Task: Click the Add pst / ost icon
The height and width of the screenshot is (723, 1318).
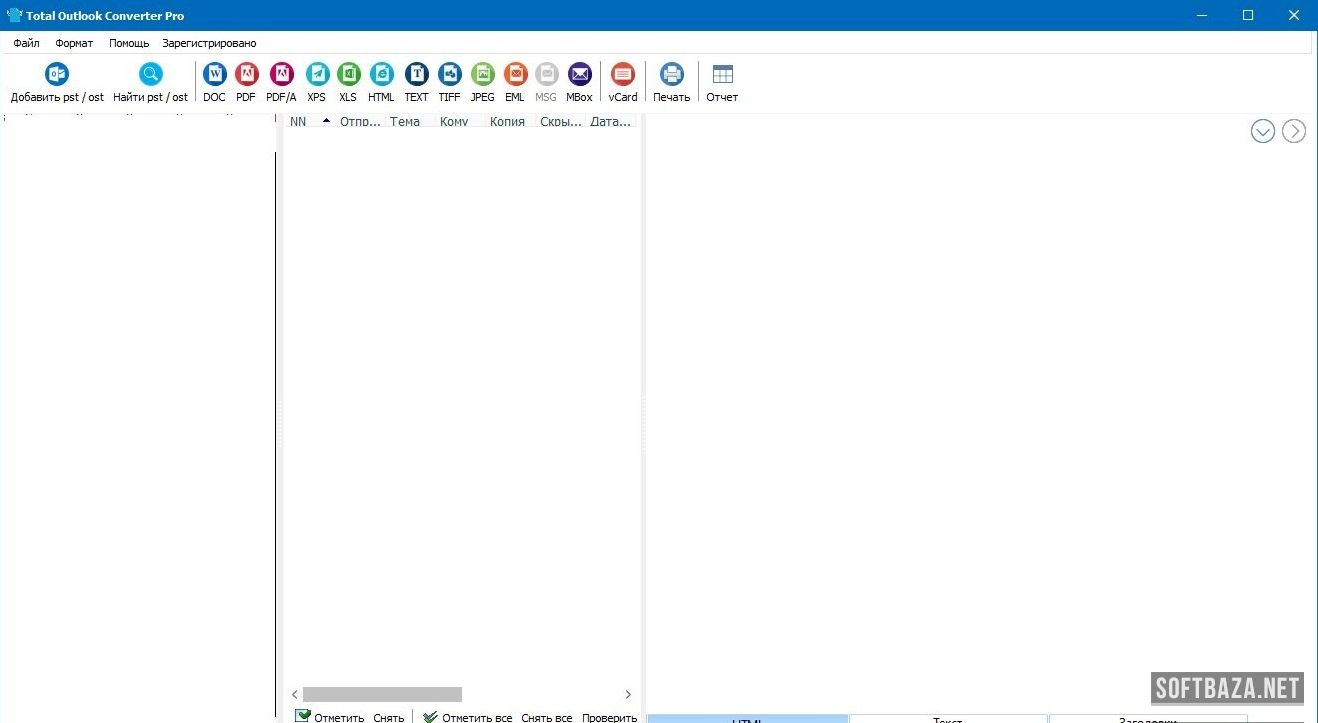Action: [x=57, y=75]
